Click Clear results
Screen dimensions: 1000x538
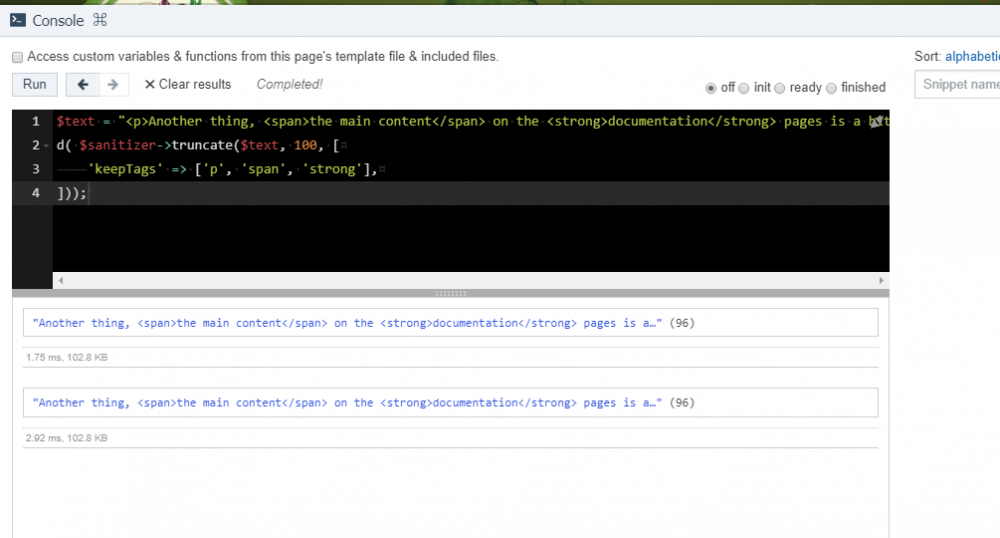pyautogui.click(x=187, y=85)
